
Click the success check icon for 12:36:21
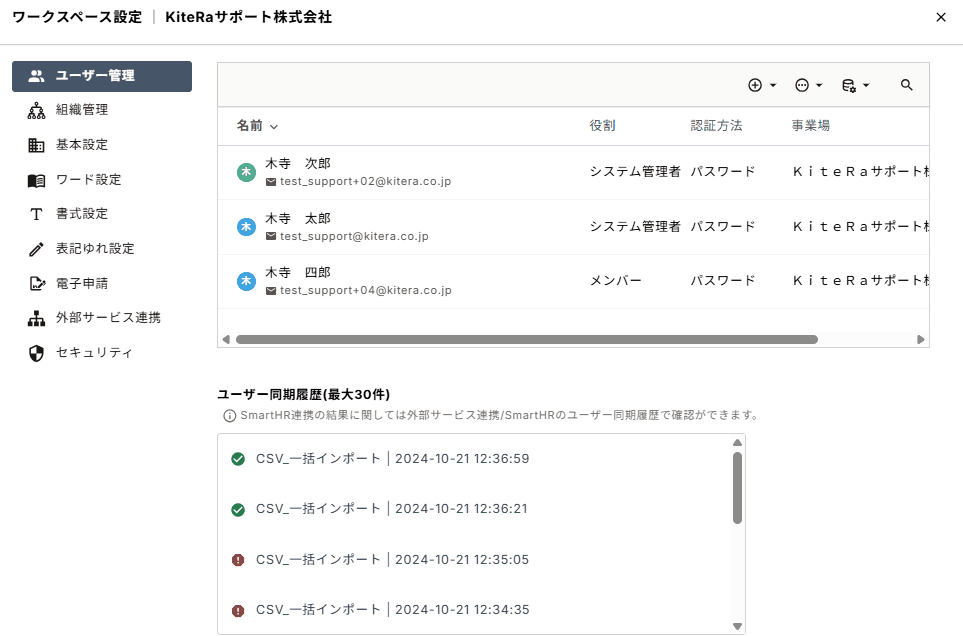pos(238,510)
